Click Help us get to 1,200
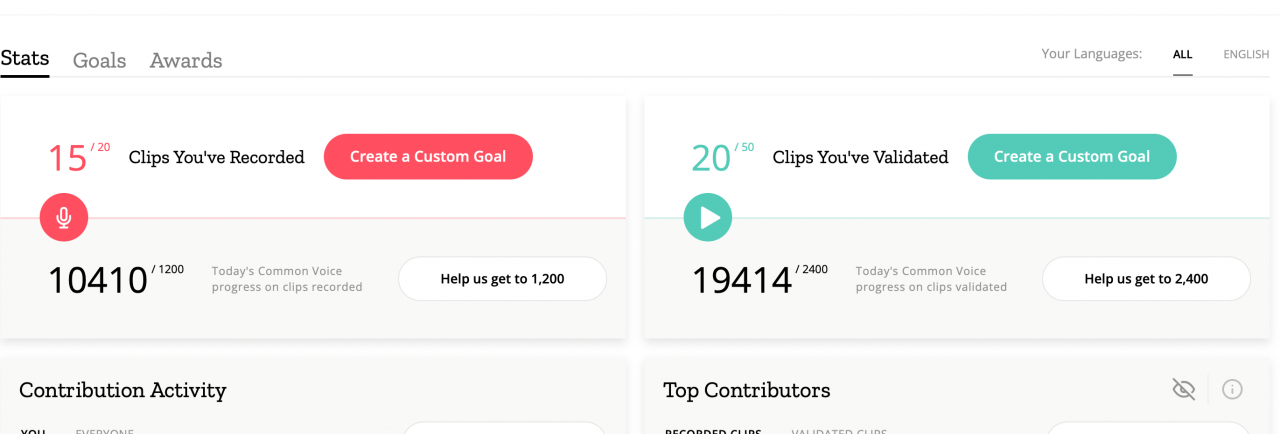The height and width of the screenshot is (434, 1280). [x=502, y=279]
